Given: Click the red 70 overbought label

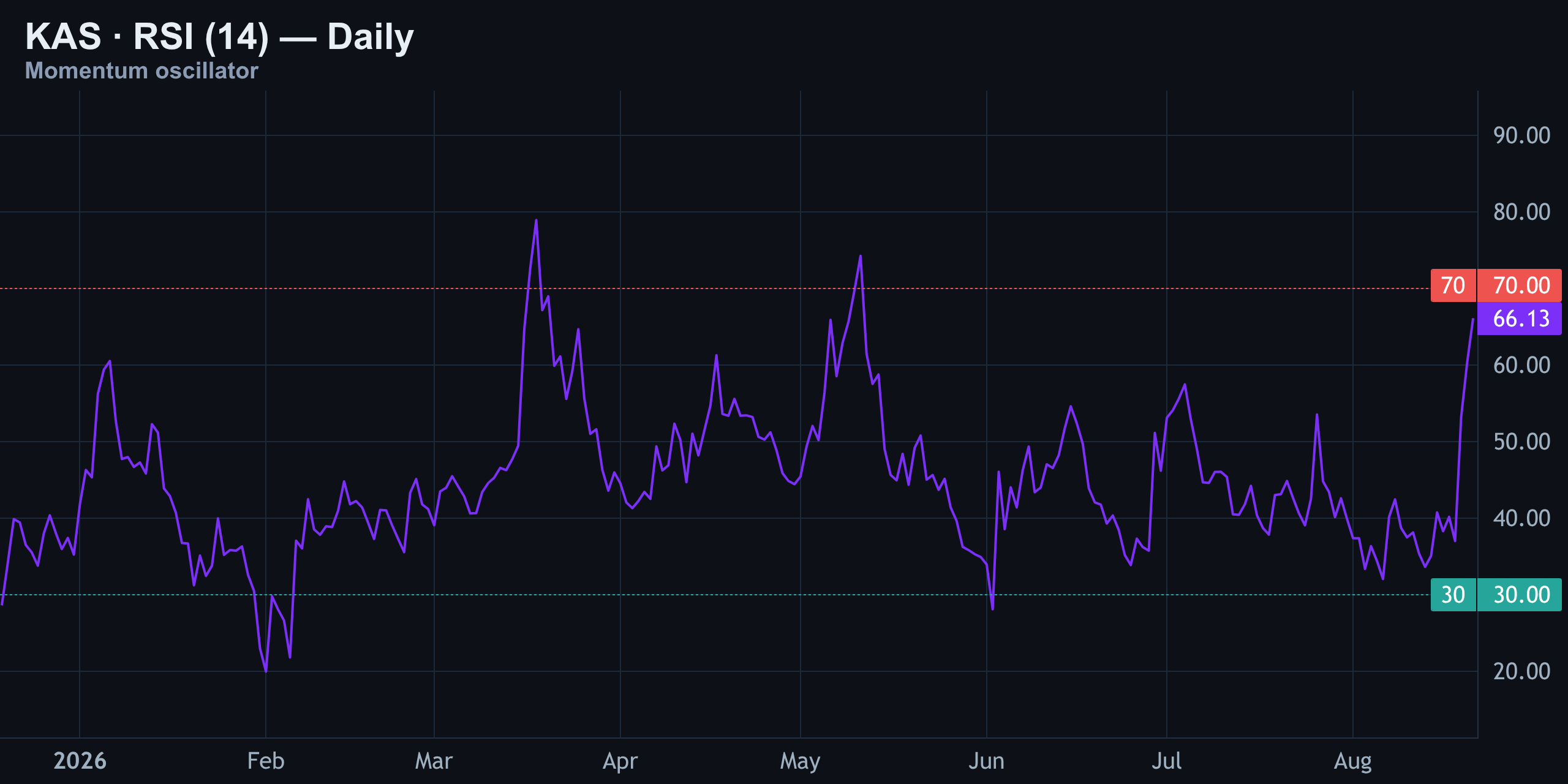Looking at the screenshot, I should click(1453, 285).
